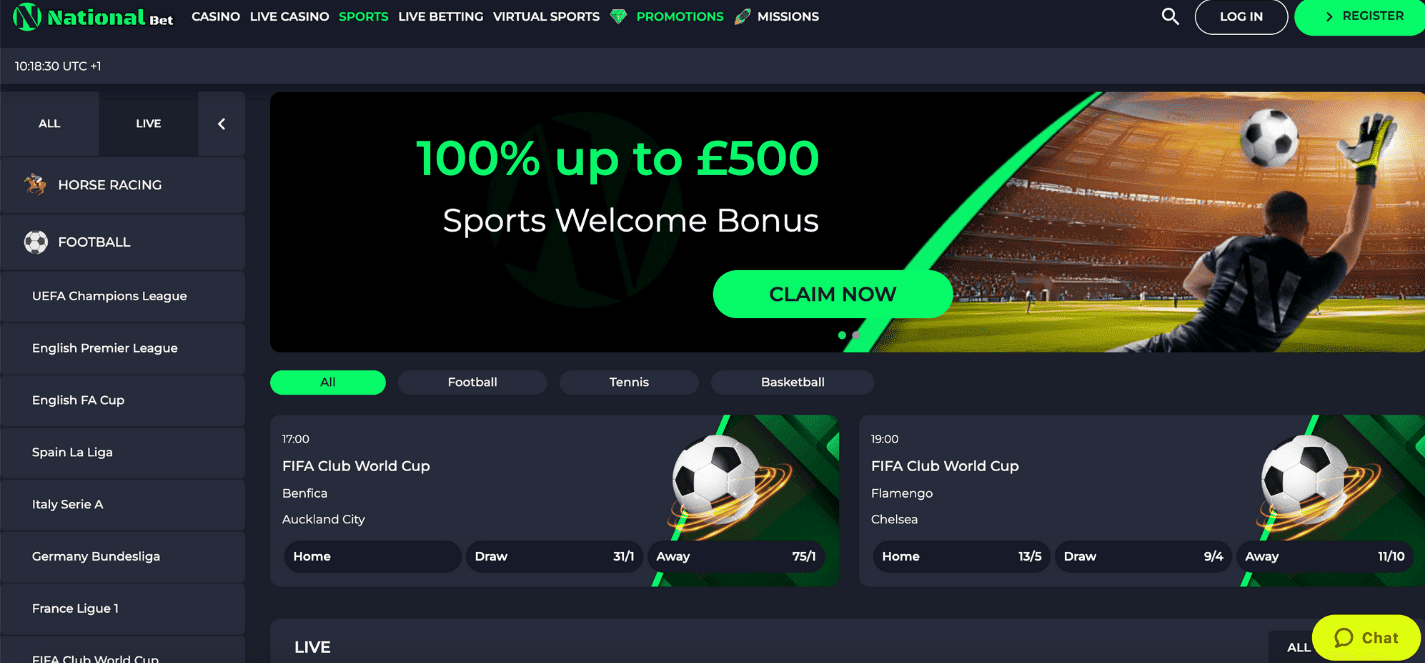1425x663 pixels.
Task: Toggle the LIVE sidebar filter
Action: point(148,124)
